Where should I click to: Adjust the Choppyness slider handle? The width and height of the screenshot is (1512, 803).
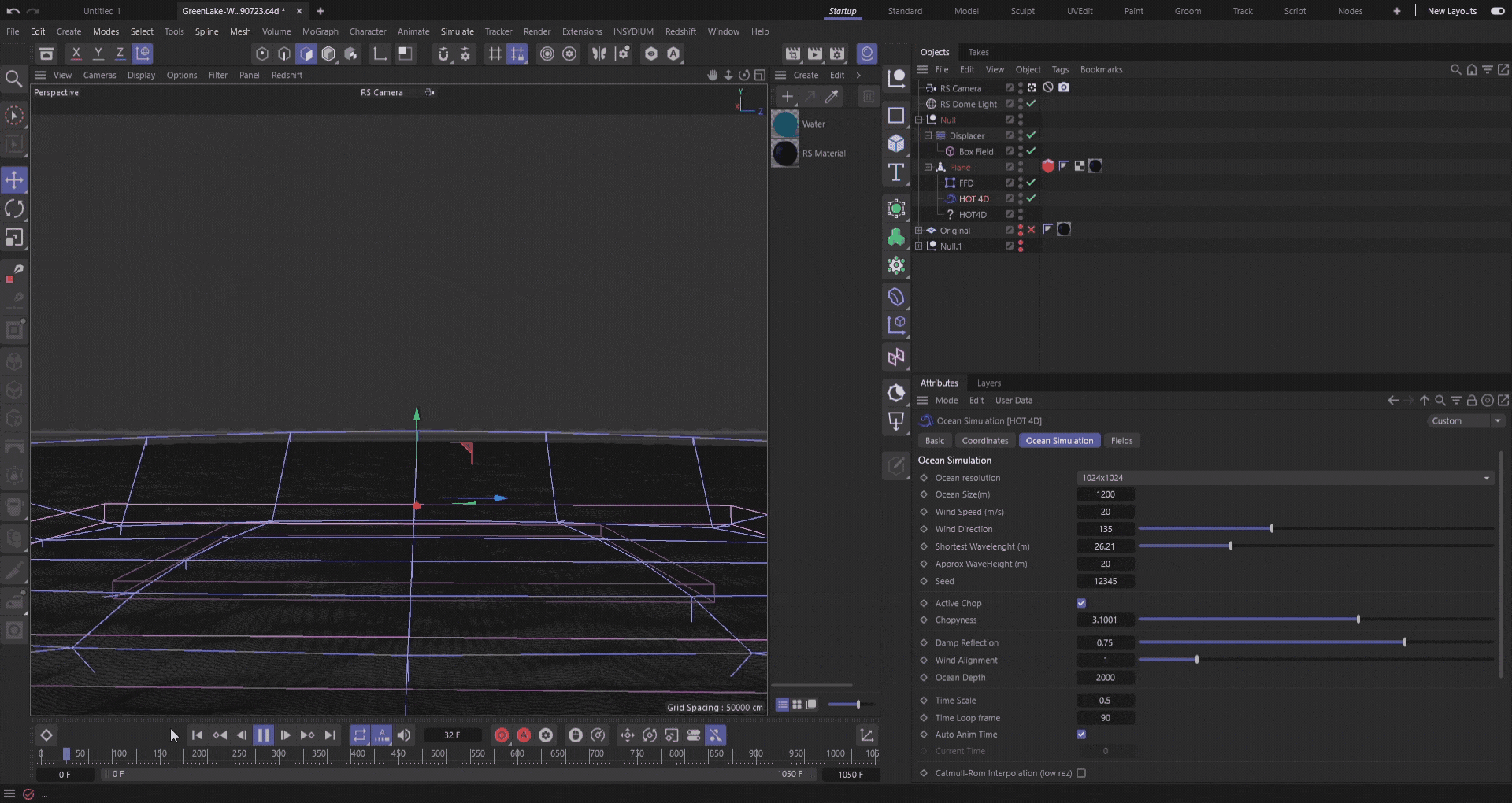(x=1358, y=620)
